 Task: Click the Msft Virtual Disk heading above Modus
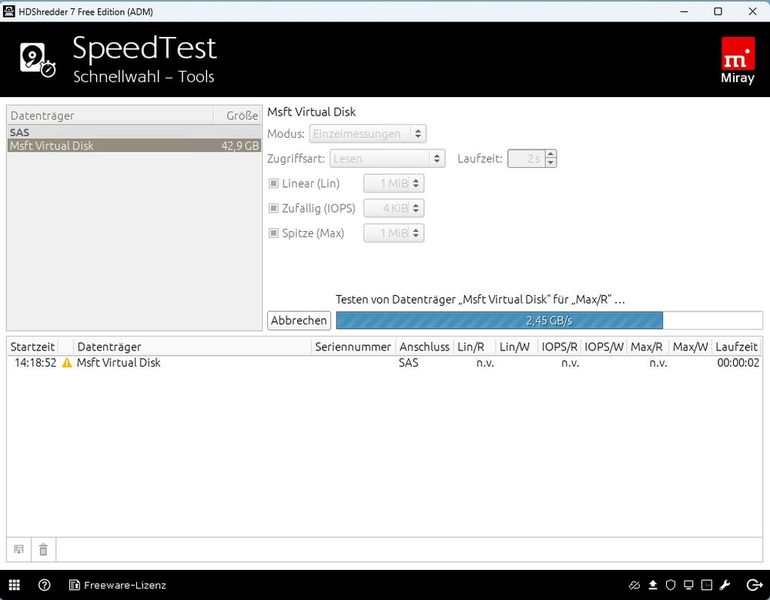(x=311, y=112)
